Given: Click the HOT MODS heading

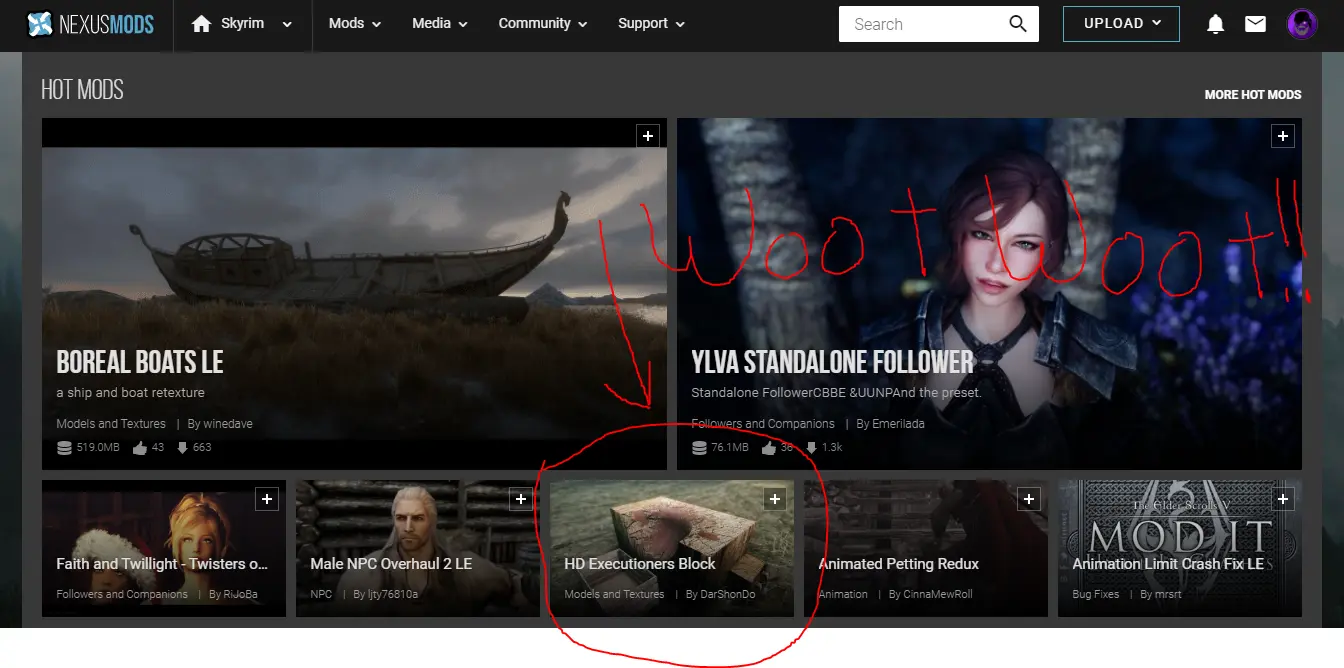Looking at the screenshot, I should click(x=82, y=90).
